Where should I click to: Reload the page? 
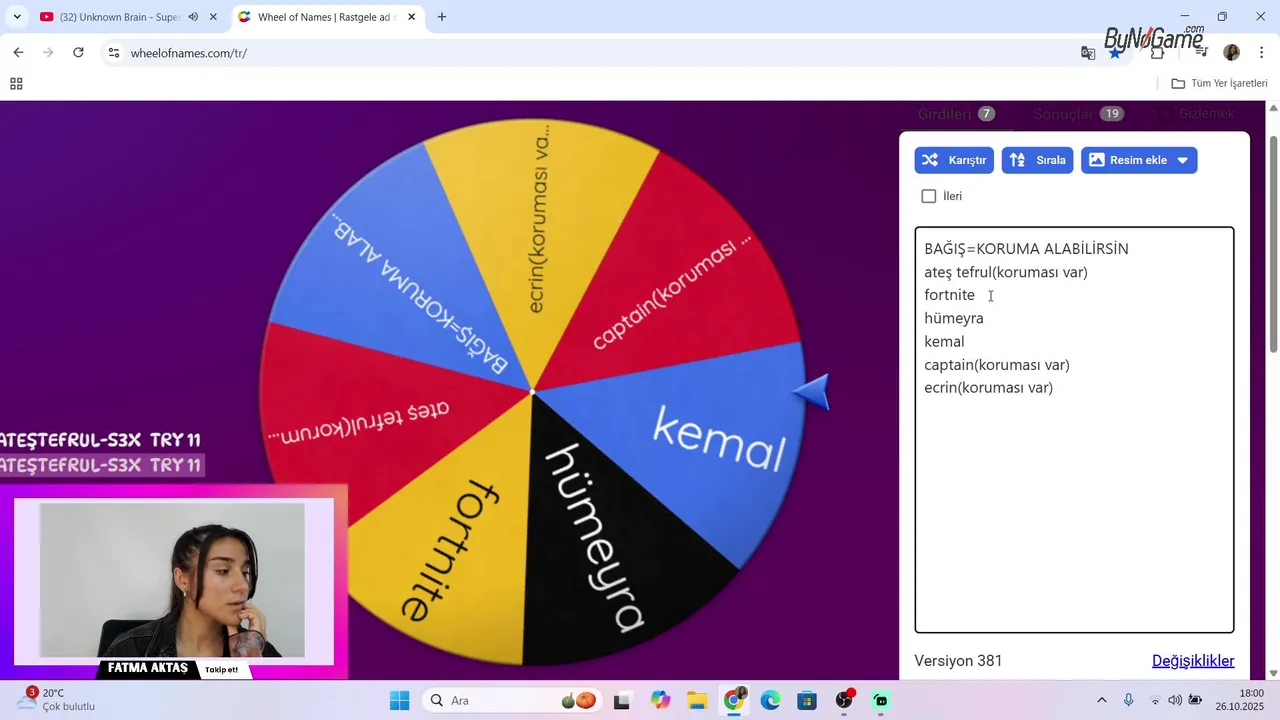pos(78,52)
